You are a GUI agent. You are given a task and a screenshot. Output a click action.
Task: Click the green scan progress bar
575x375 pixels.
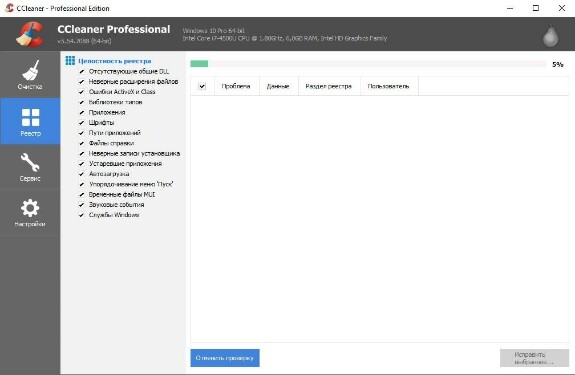[199, 64]
